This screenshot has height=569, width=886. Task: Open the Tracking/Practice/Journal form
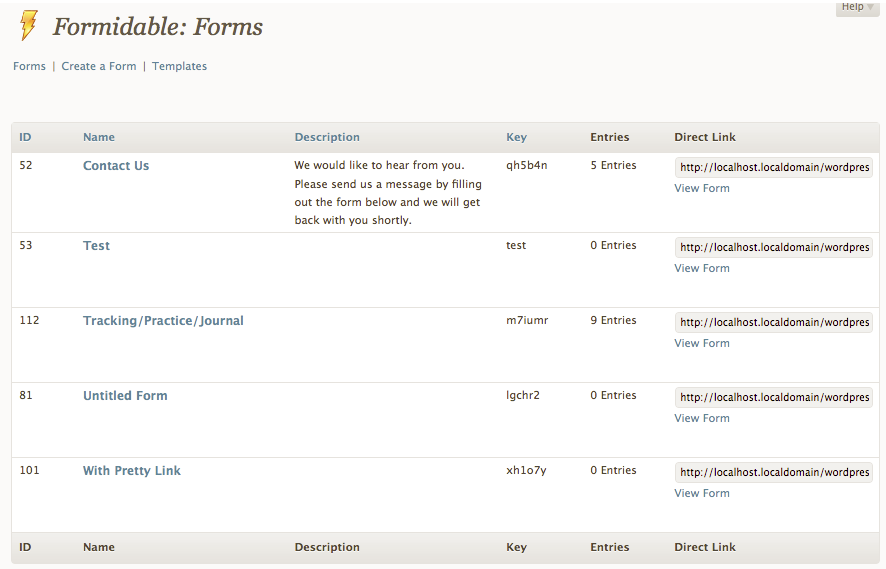coord(163,321)
